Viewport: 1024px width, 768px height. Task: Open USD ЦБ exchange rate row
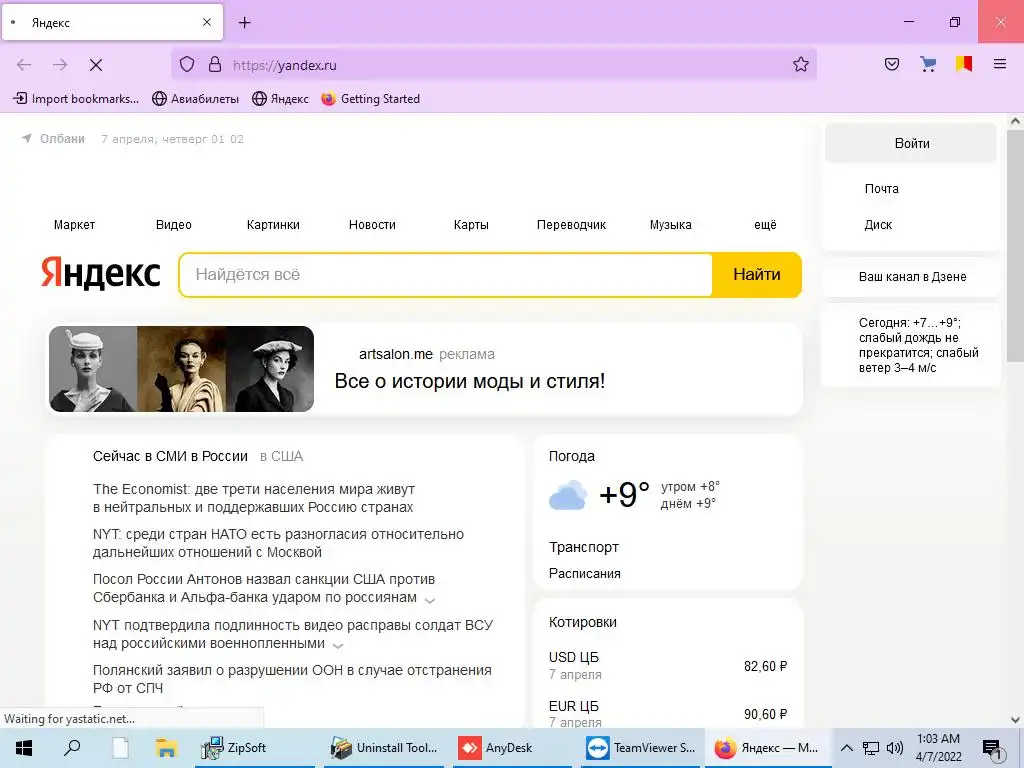(667, 665)
